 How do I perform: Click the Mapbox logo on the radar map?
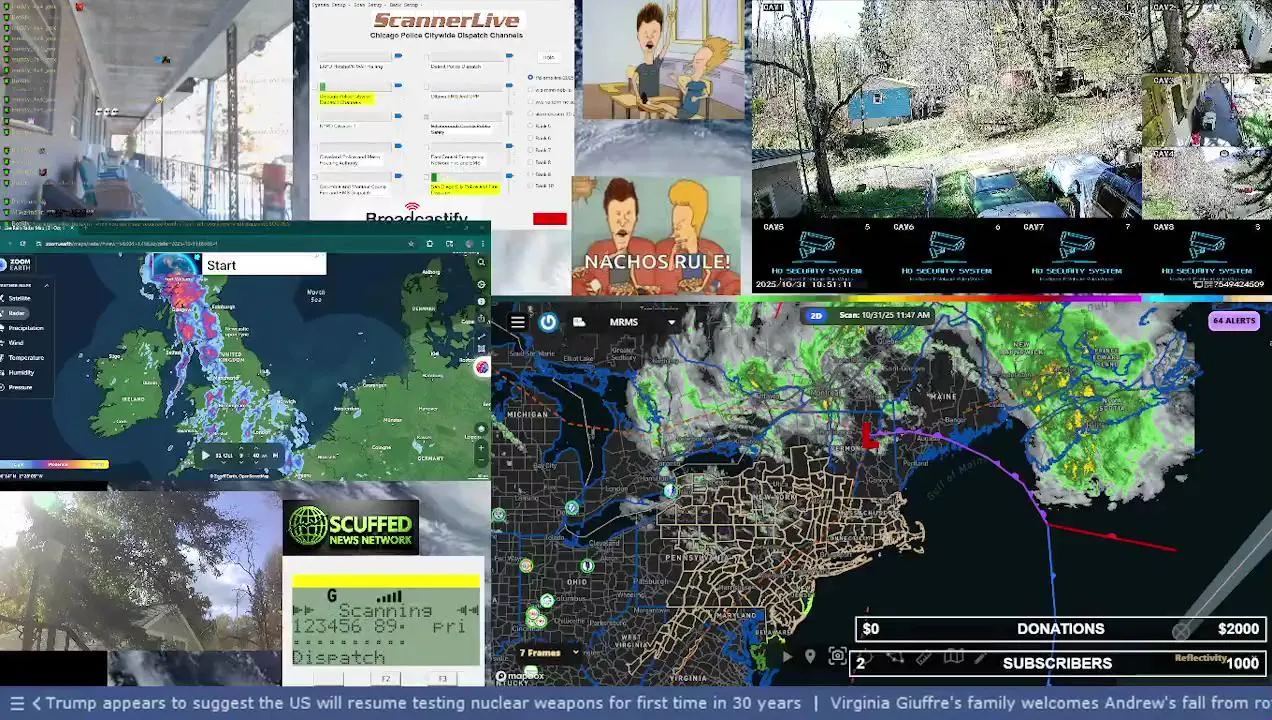pos(521,676)
